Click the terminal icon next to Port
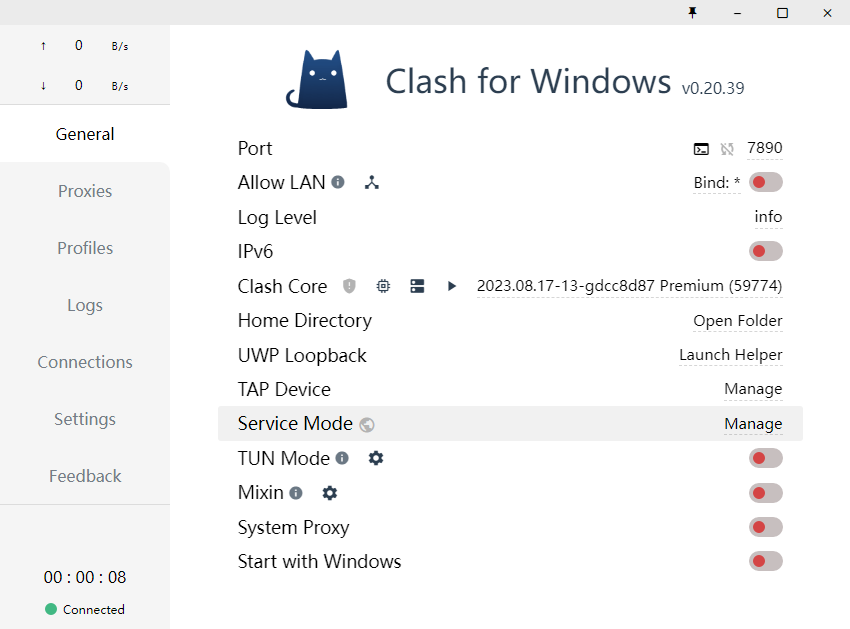 pyautogui.click(x=701, y=149)
